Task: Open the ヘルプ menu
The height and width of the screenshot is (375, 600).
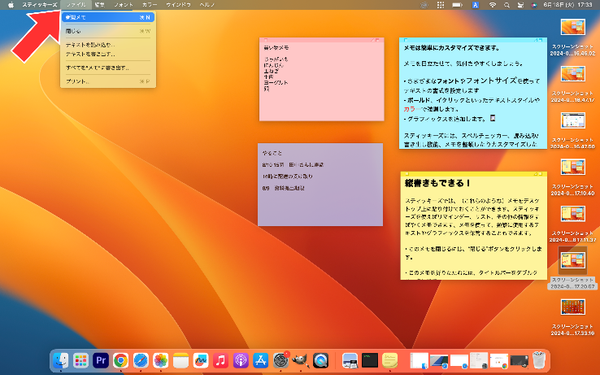Action: pyautogui.click(x=207, y=5)
